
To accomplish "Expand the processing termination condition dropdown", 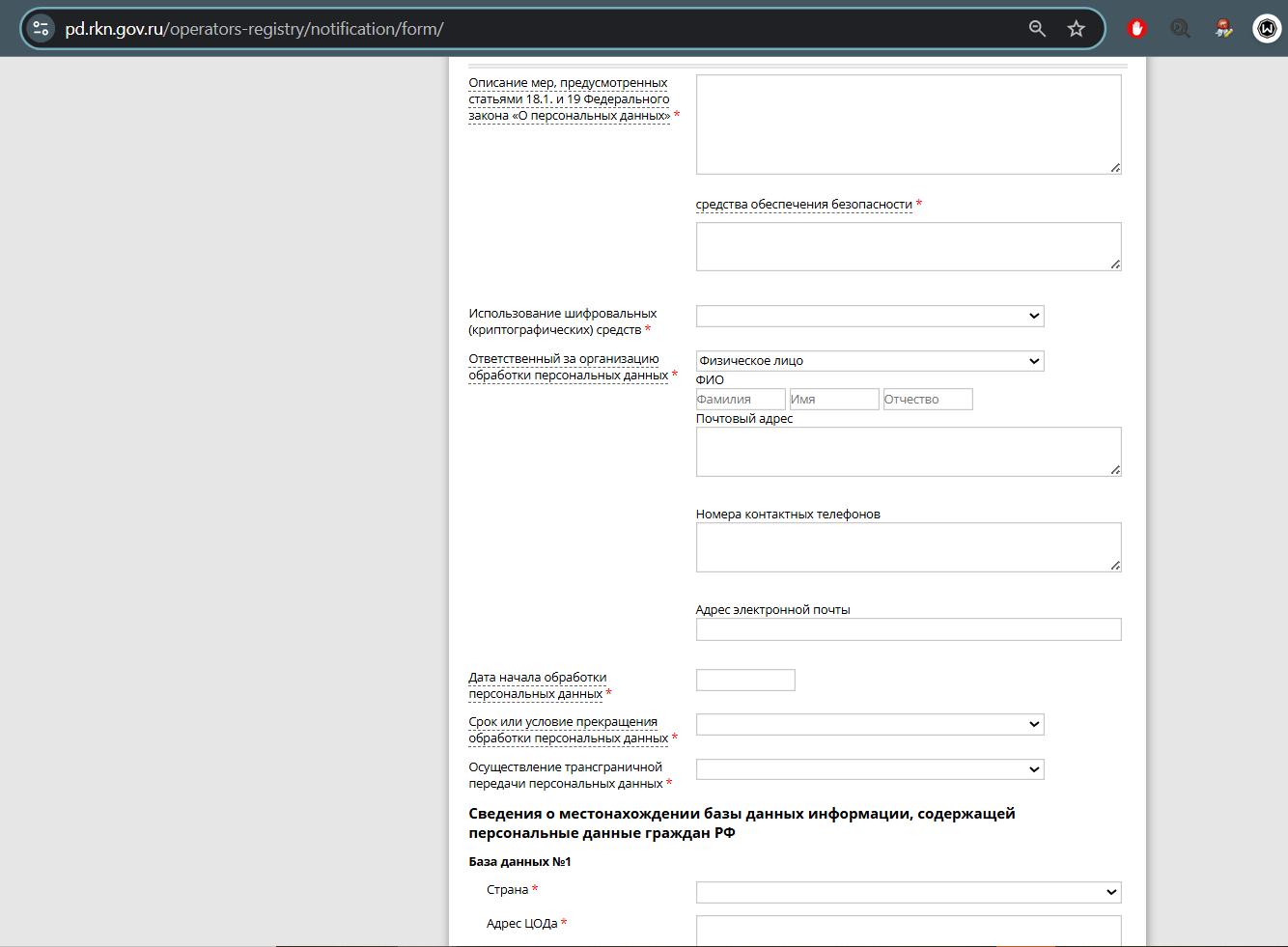I will point(869,724).
